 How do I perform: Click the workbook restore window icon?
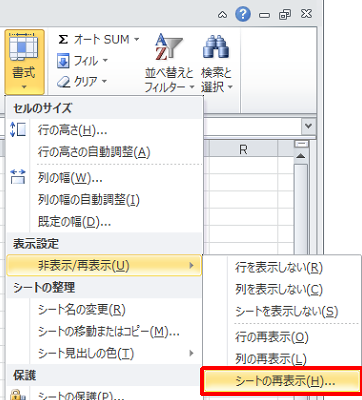tap(285, 15)
